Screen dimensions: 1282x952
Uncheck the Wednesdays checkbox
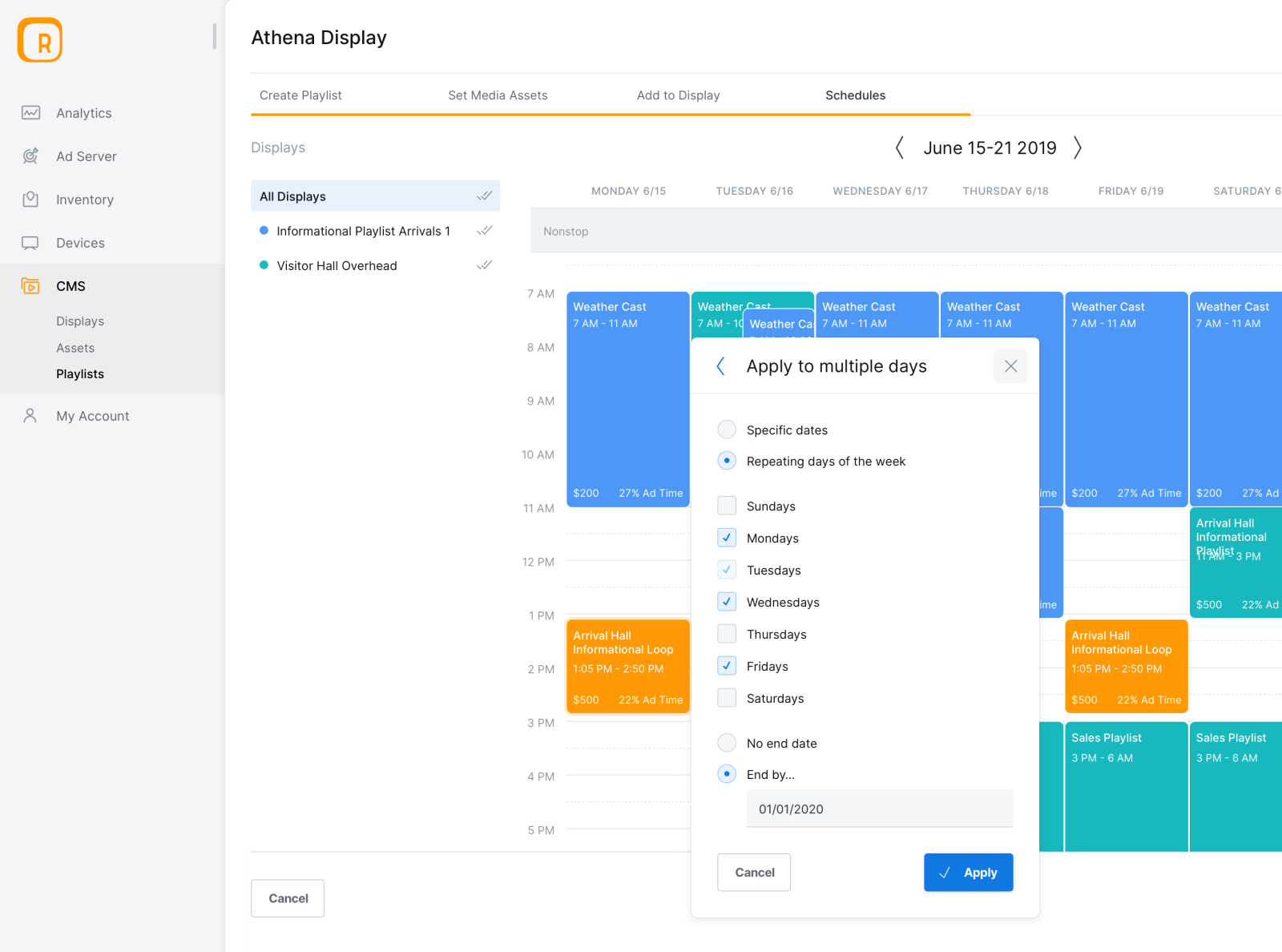(727, 602)
